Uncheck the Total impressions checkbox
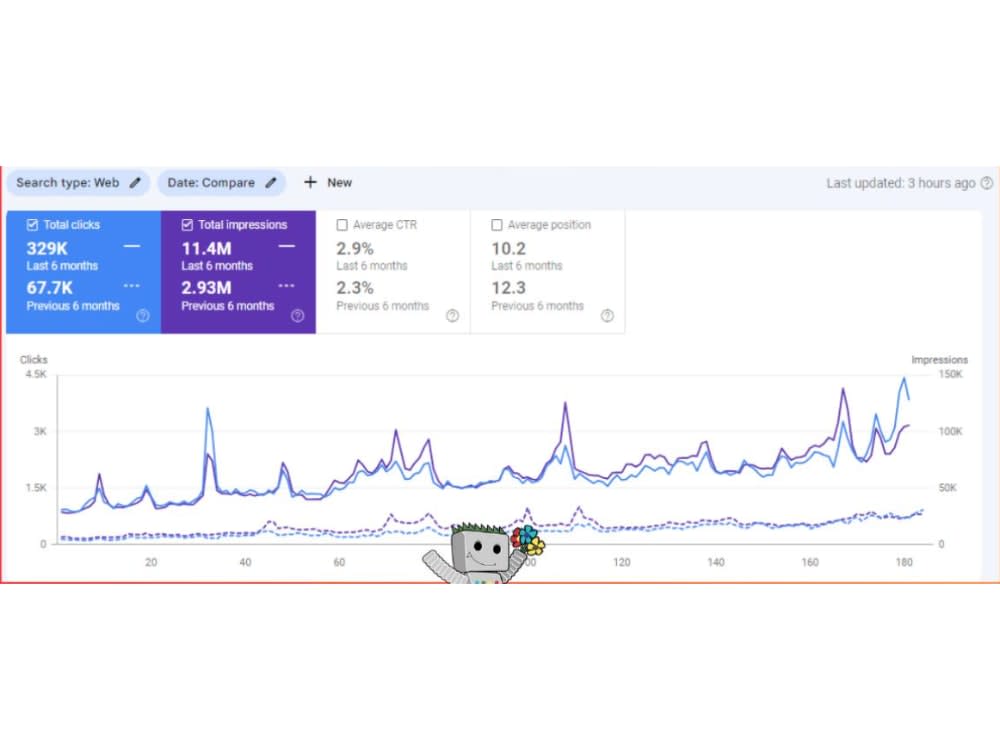 click(187, 224)
